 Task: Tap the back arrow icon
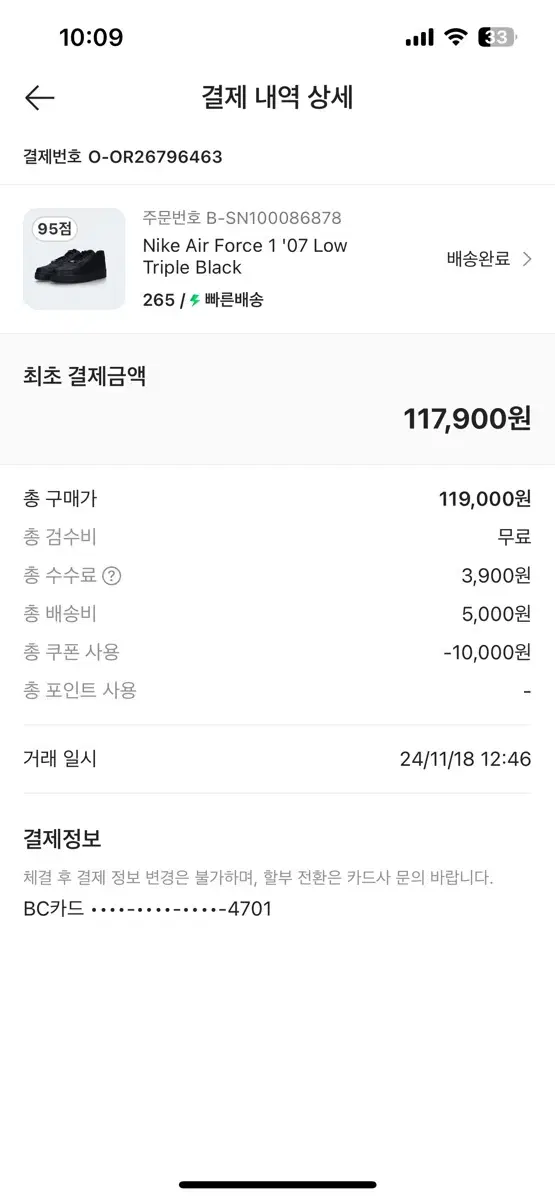pos(39,97)
